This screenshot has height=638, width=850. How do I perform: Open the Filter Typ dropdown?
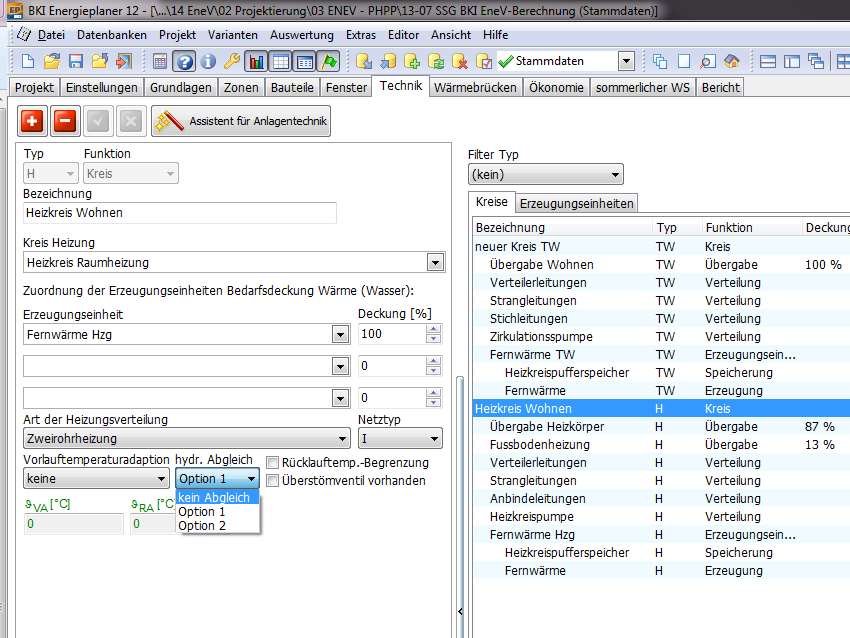click(x=546, y=175)
